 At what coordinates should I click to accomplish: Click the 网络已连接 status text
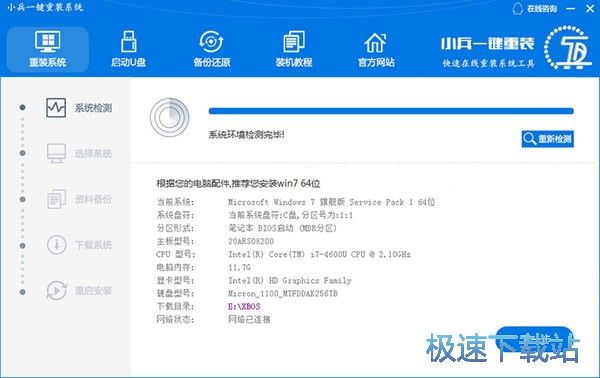[249, 319]
